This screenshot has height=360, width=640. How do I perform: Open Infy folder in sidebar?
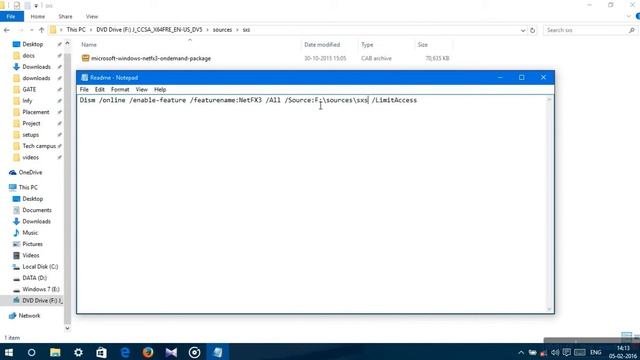pyautogui.click(x=27, y=101)
